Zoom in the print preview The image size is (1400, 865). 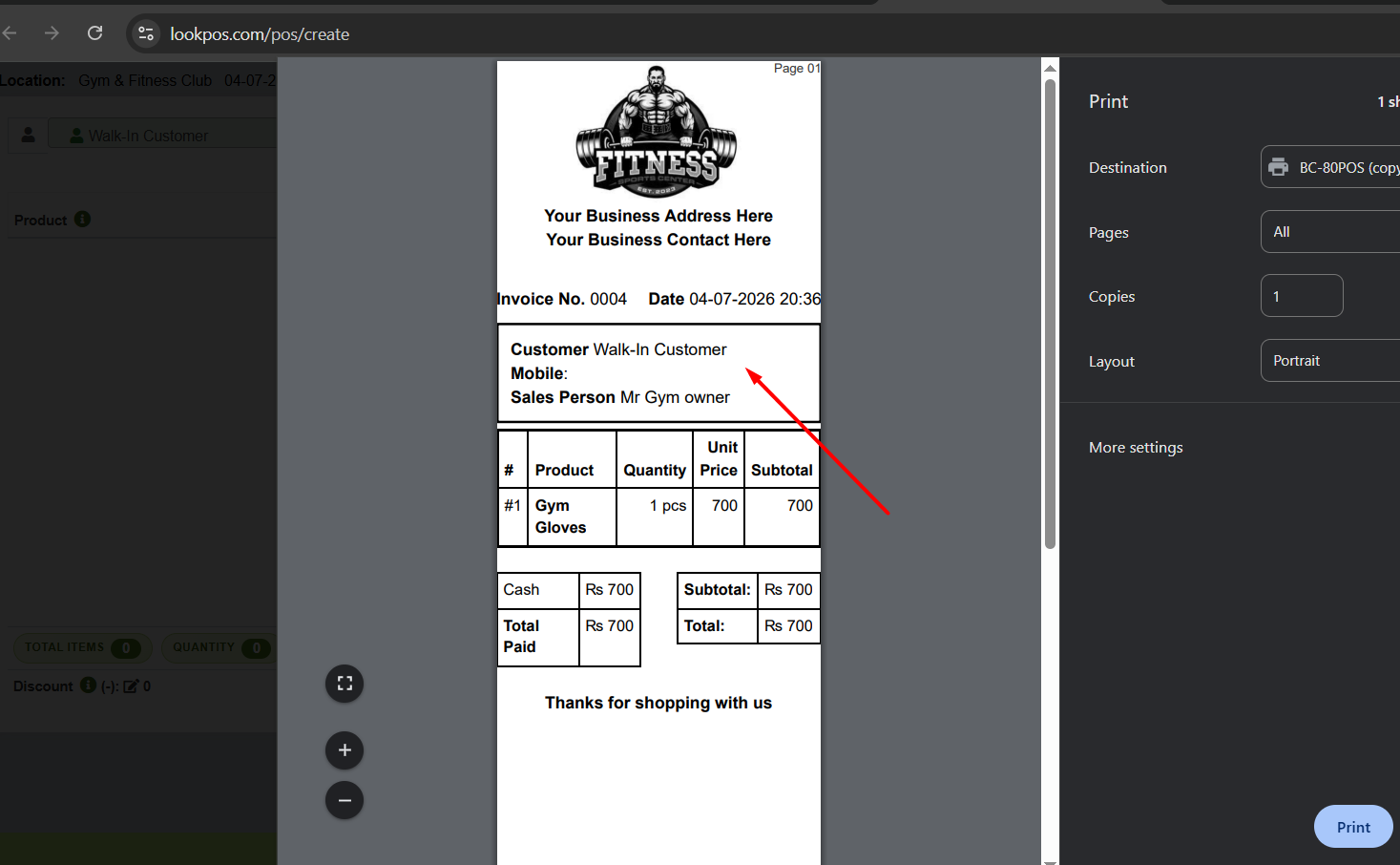point(345,750)
